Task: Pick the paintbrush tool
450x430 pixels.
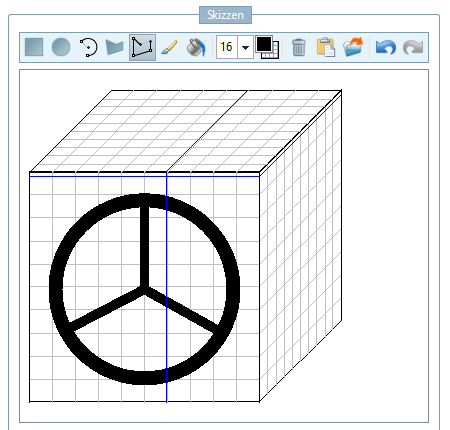Action: [169, 47]
